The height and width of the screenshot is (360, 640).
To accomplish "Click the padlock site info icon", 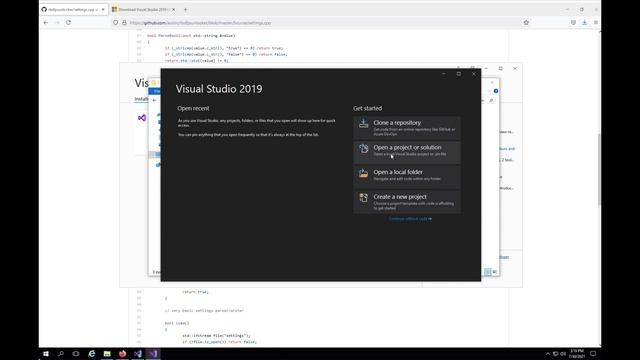I will (124, 23).
